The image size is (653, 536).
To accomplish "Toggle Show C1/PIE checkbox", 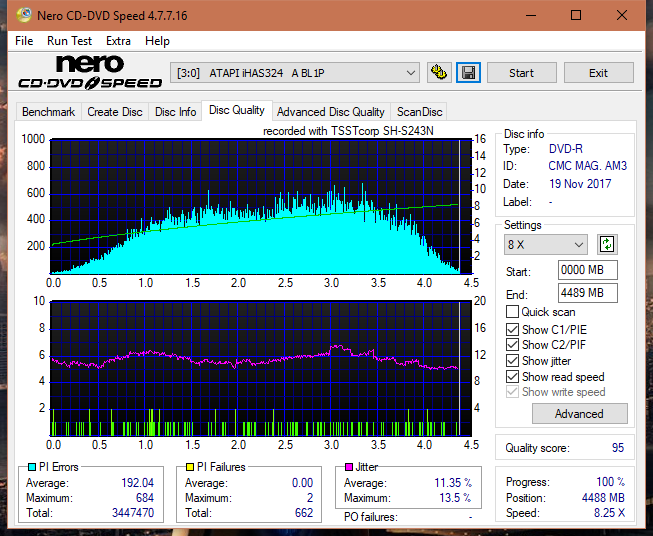I will pyautogui.click(x=512, y=329).
